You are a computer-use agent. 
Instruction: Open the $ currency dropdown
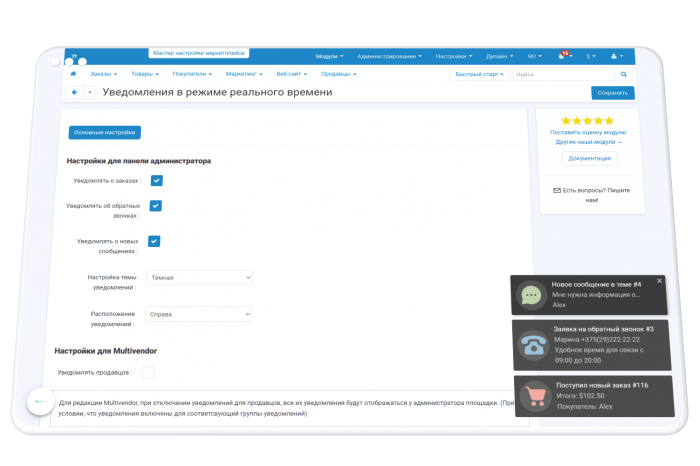click(591, 56)
